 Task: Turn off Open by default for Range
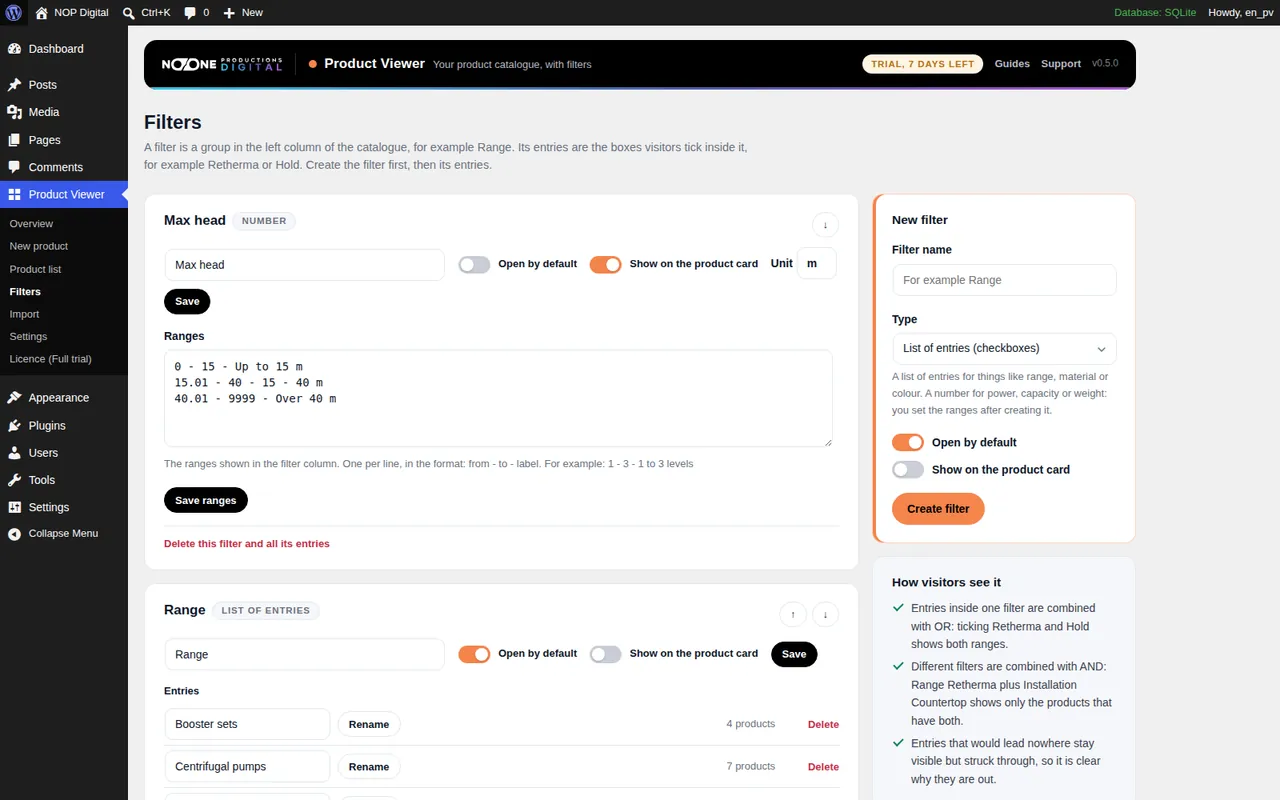click(474, 654)
